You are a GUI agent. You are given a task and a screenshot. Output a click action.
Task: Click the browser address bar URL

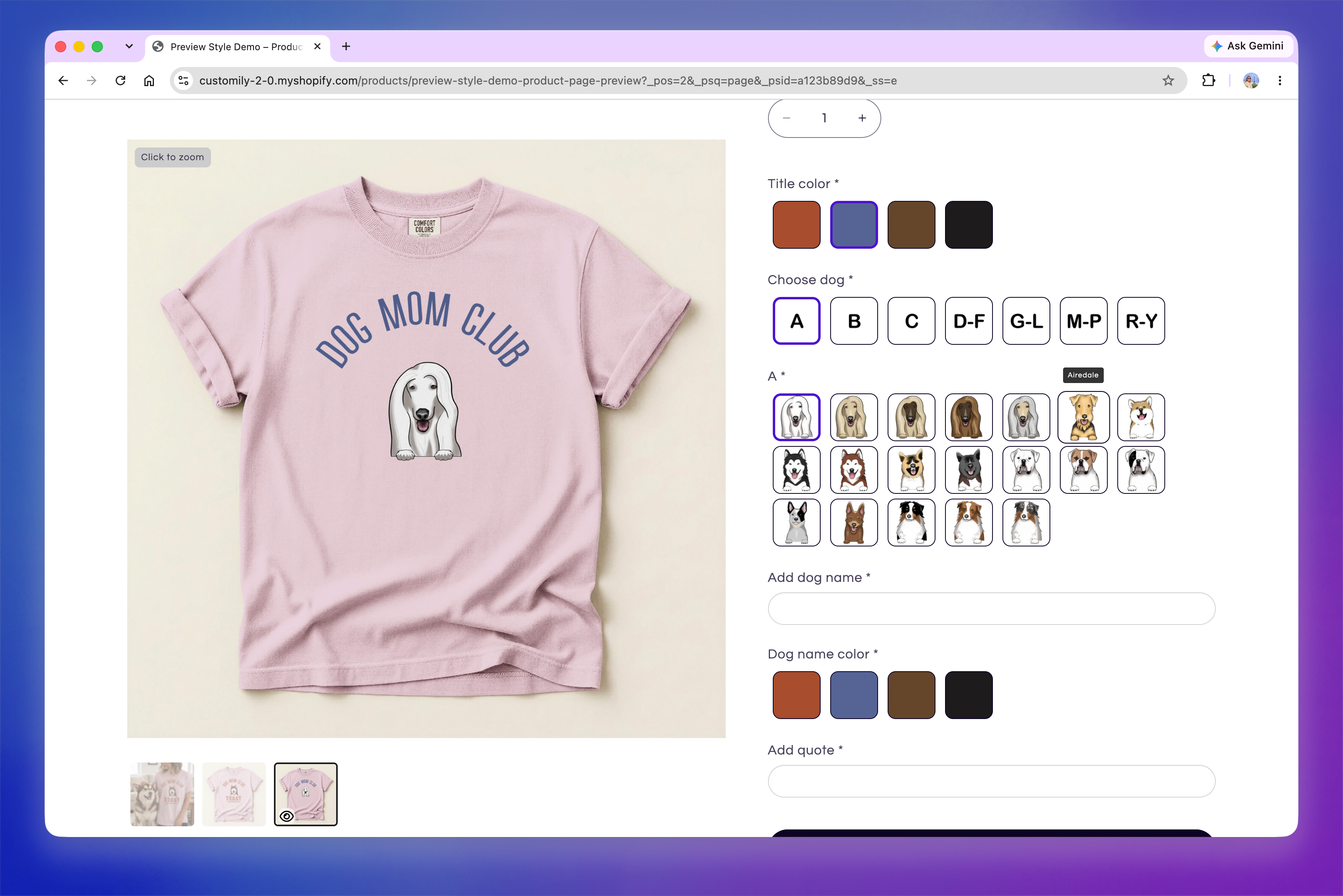pyautogui.click(x=548, y=81)
